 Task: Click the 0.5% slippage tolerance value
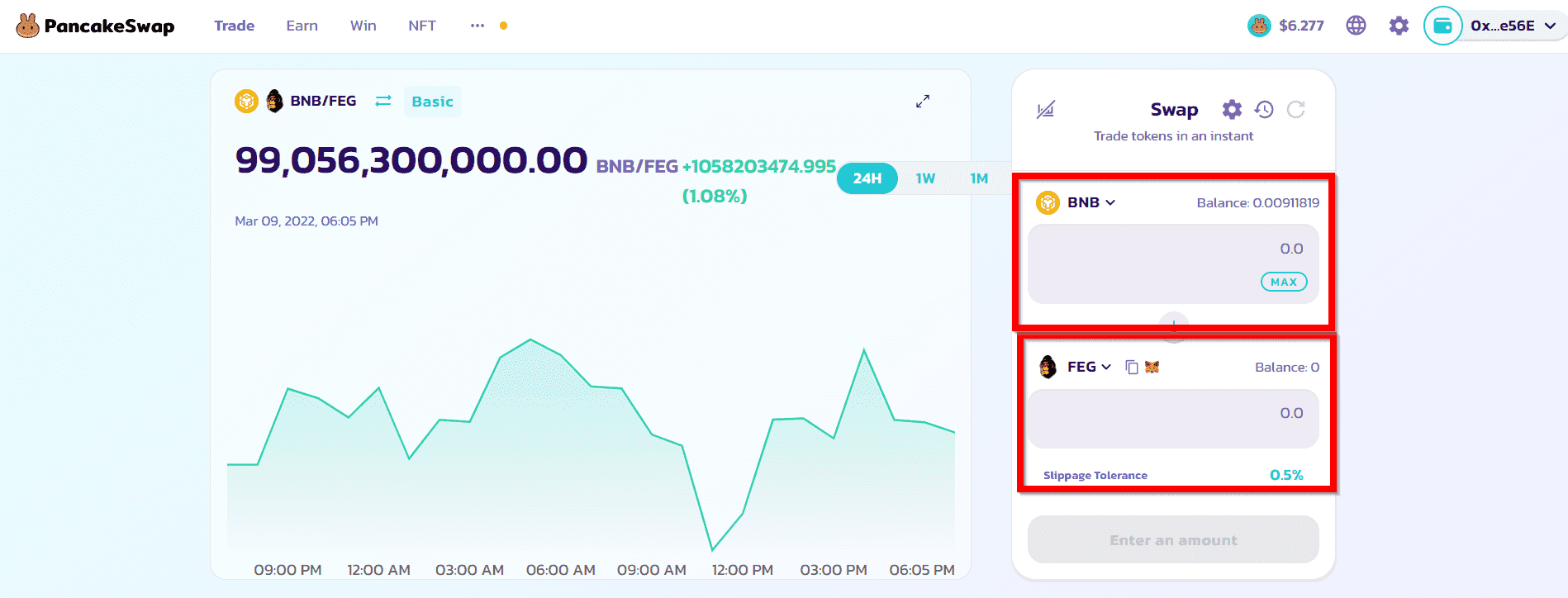[1286, 475]
